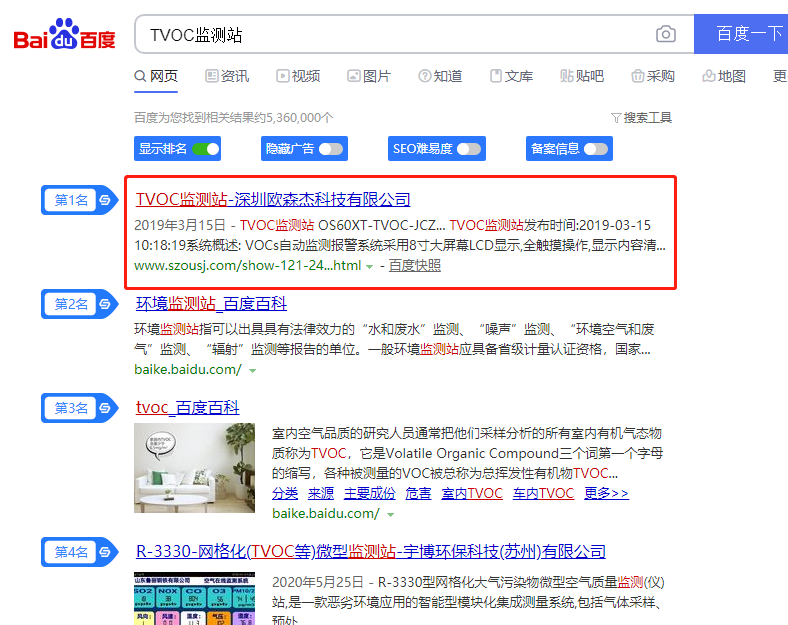Open the 来源 sublink
Image resolution: width=788 pixels, height=625 pixels.
[x=321, y=493]
